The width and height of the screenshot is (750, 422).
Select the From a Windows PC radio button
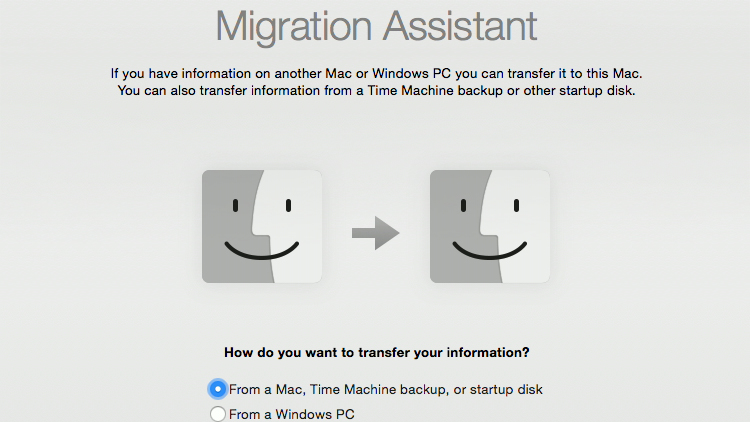tap(218, 414)
